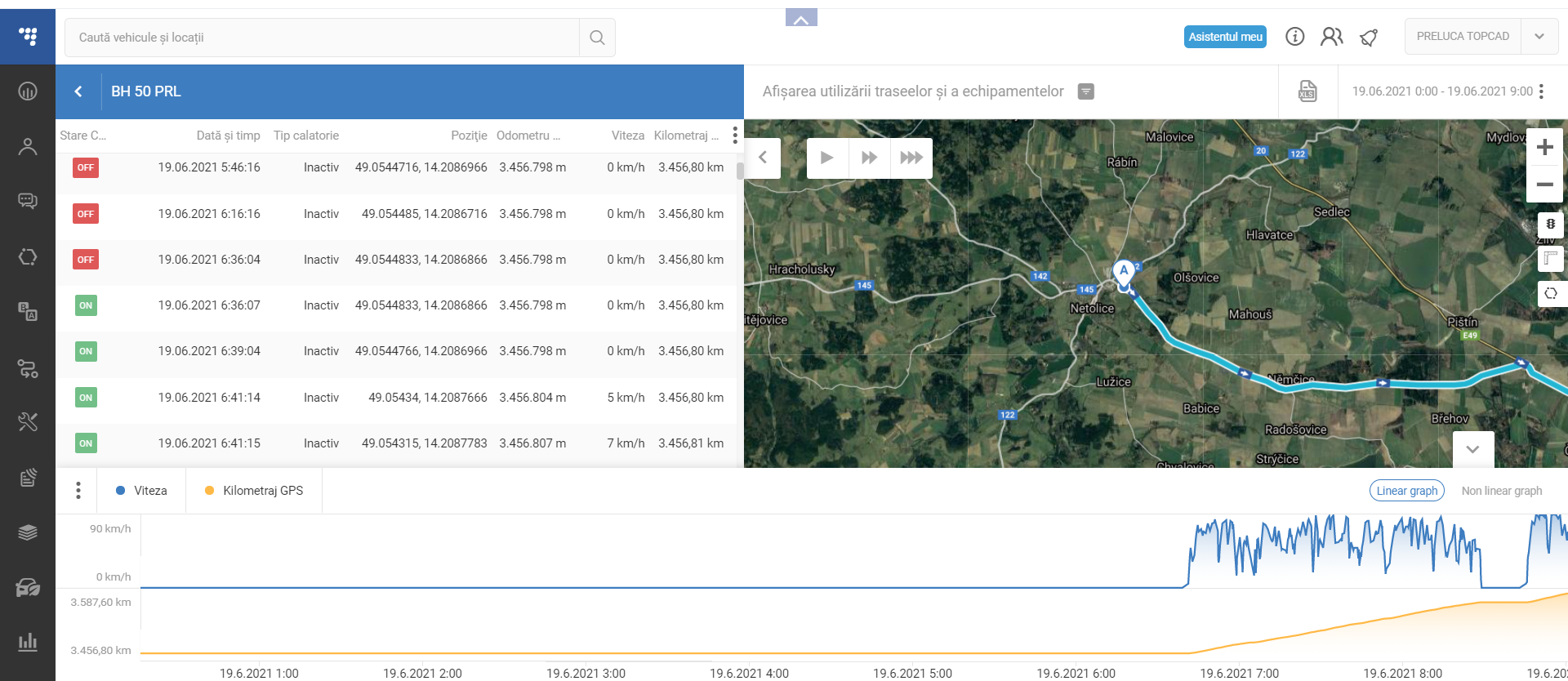1568x681 pixels.
Task: Select Non linear graph mode
Action: (x=1501, y=491)
